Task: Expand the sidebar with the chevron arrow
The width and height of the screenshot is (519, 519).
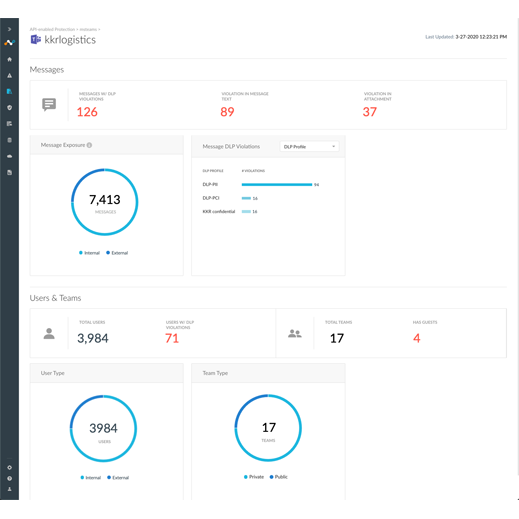Action: point(9,29)
